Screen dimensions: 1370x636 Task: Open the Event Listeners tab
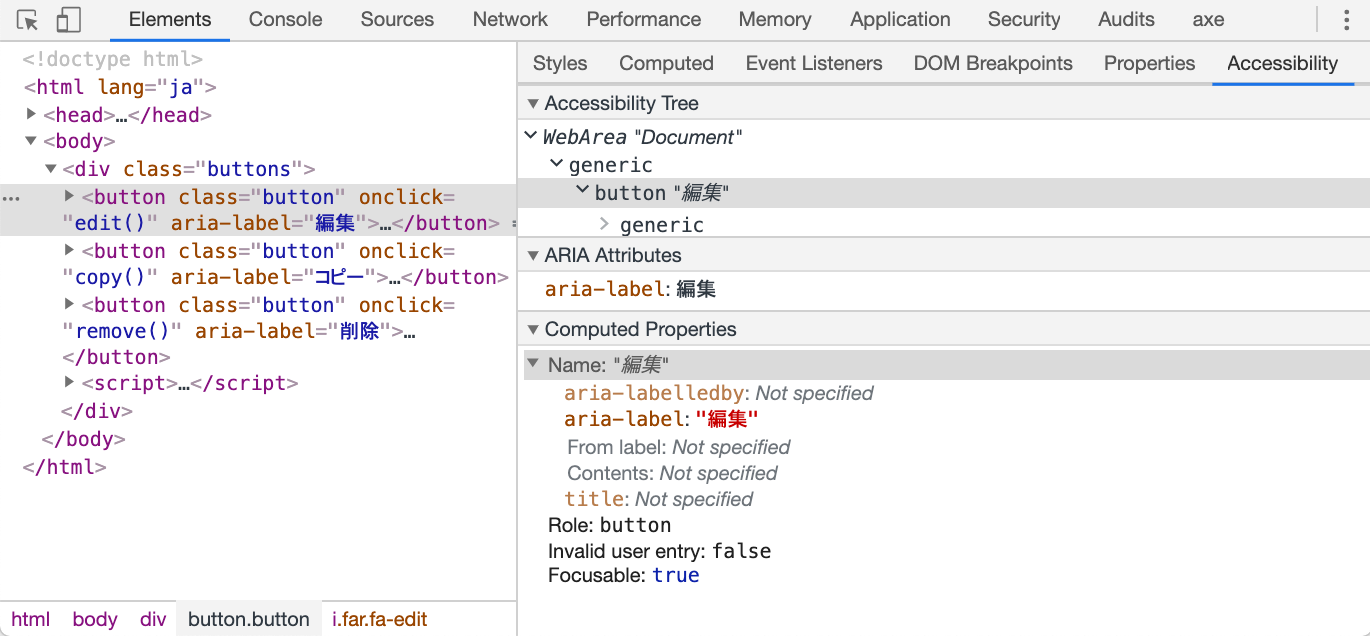[813, 63]
